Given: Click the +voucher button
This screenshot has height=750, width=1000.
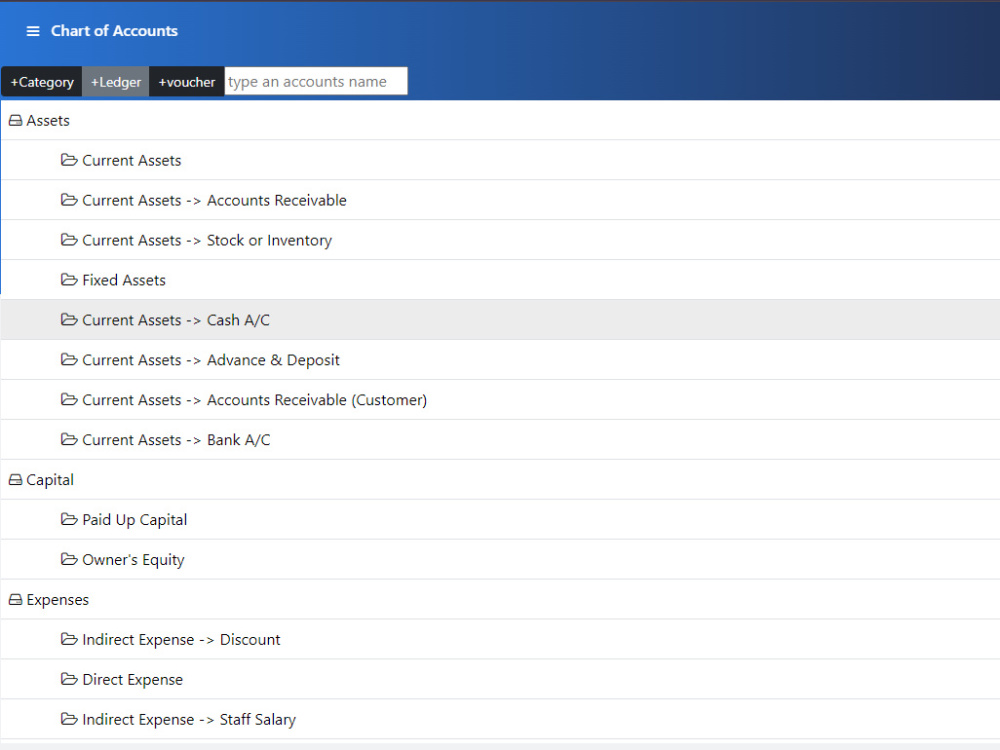Looking at the screenshot, I should pos(187,82).
